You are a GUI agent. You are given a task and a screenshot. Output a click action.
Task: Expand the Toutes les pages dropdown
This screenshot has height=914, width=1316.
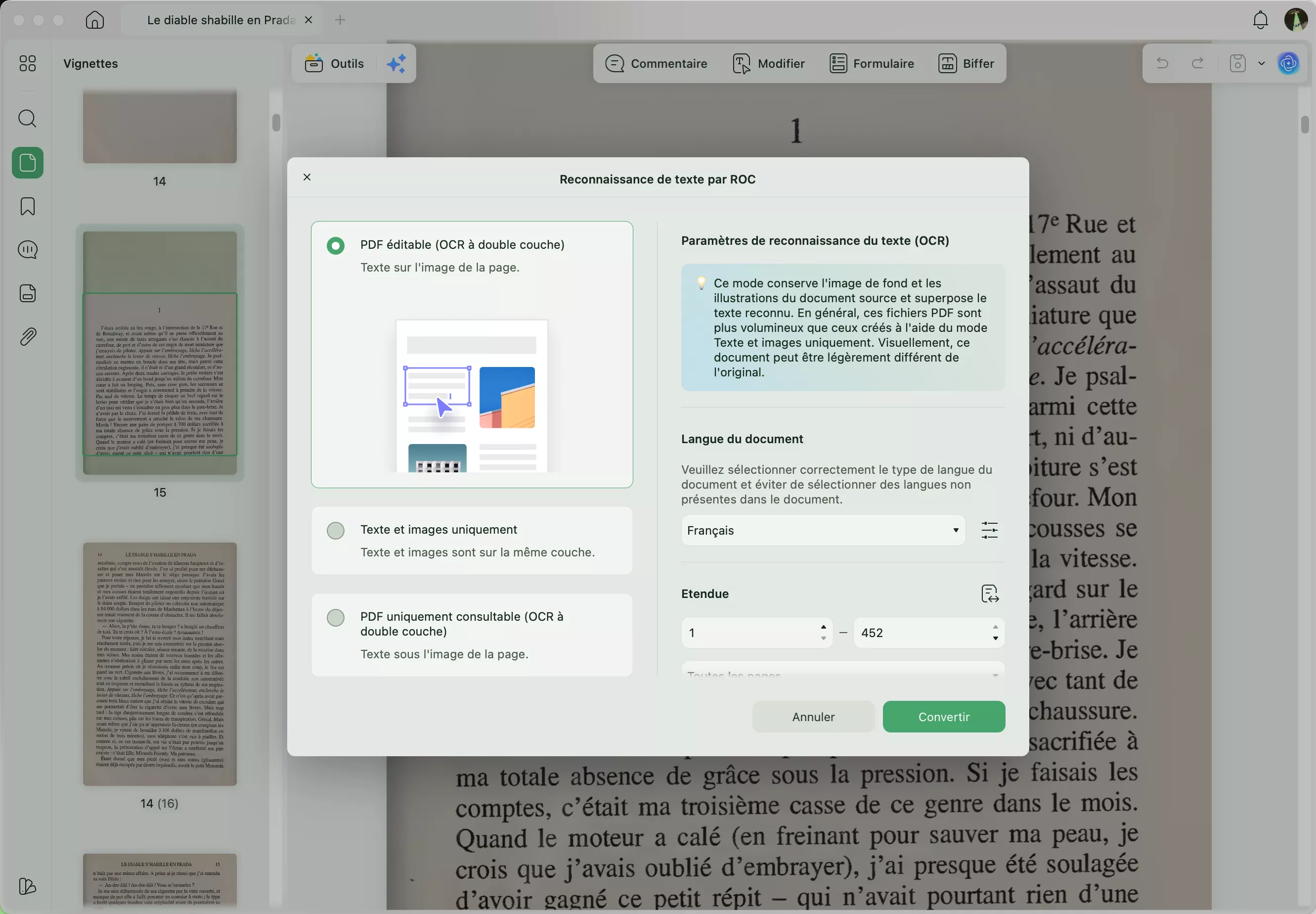(842, 674)
